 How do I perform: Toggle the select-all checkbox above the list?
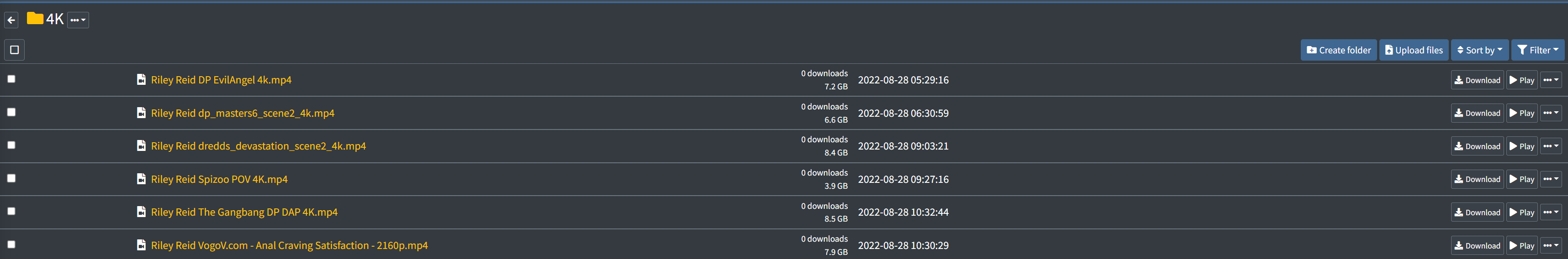15,50
